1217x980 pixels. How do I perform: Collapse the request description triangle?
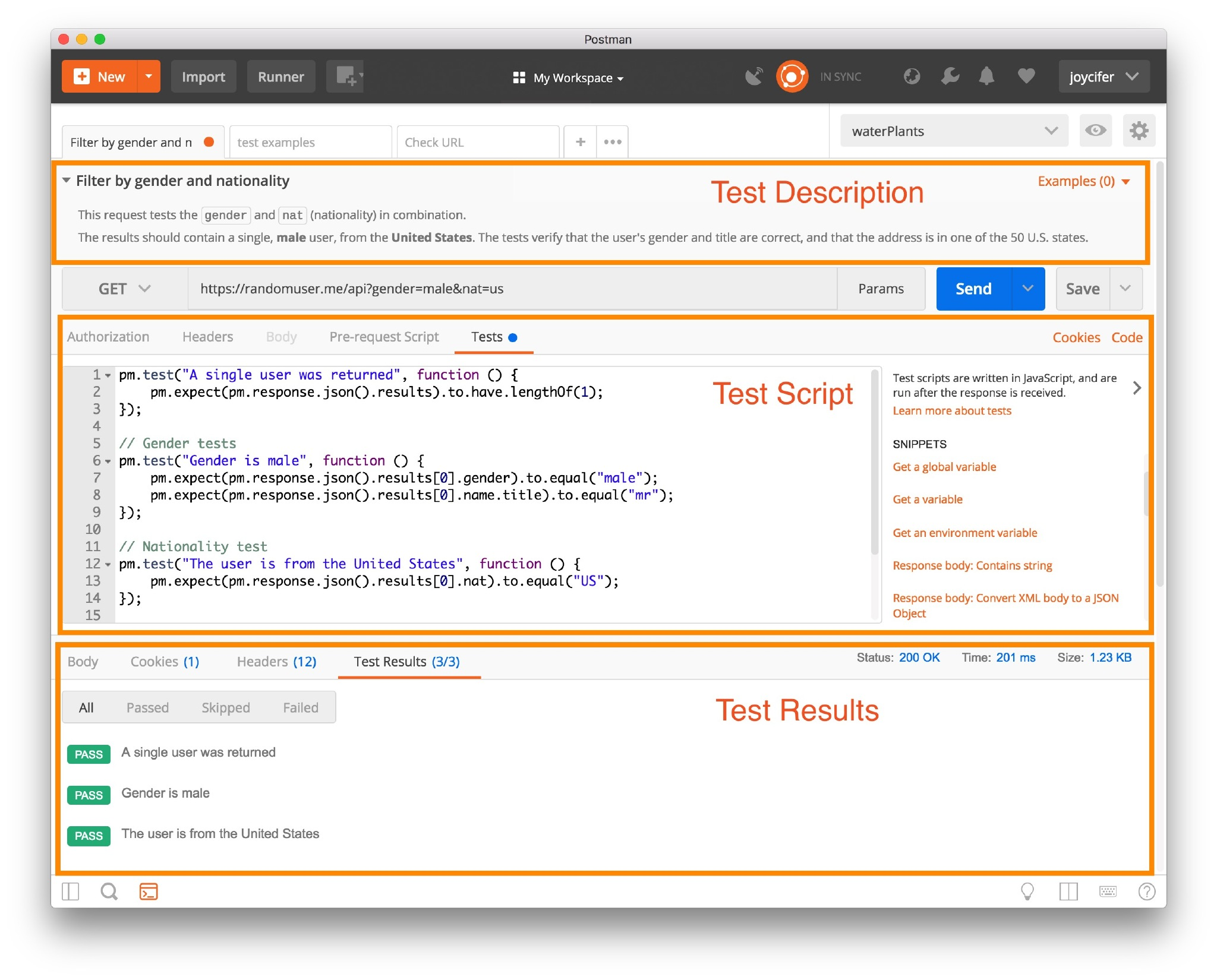(67, 181)
